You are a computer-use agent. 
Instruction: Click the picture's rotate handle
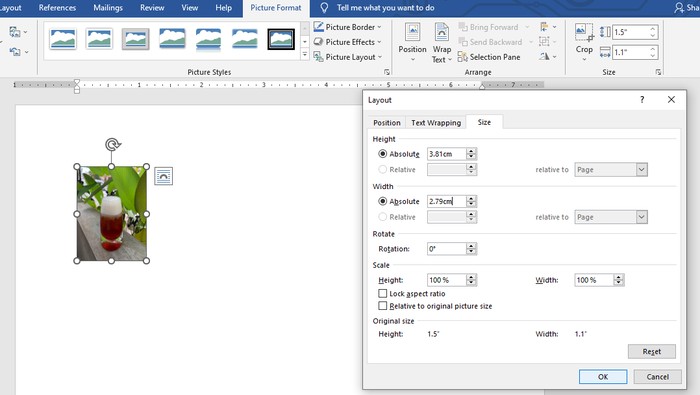pyautogui.click(x=112, y=144)
